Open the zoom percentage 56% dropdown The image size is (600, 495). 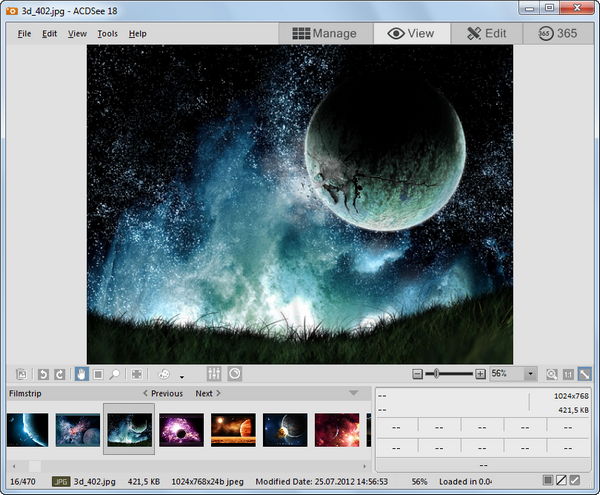531,374
